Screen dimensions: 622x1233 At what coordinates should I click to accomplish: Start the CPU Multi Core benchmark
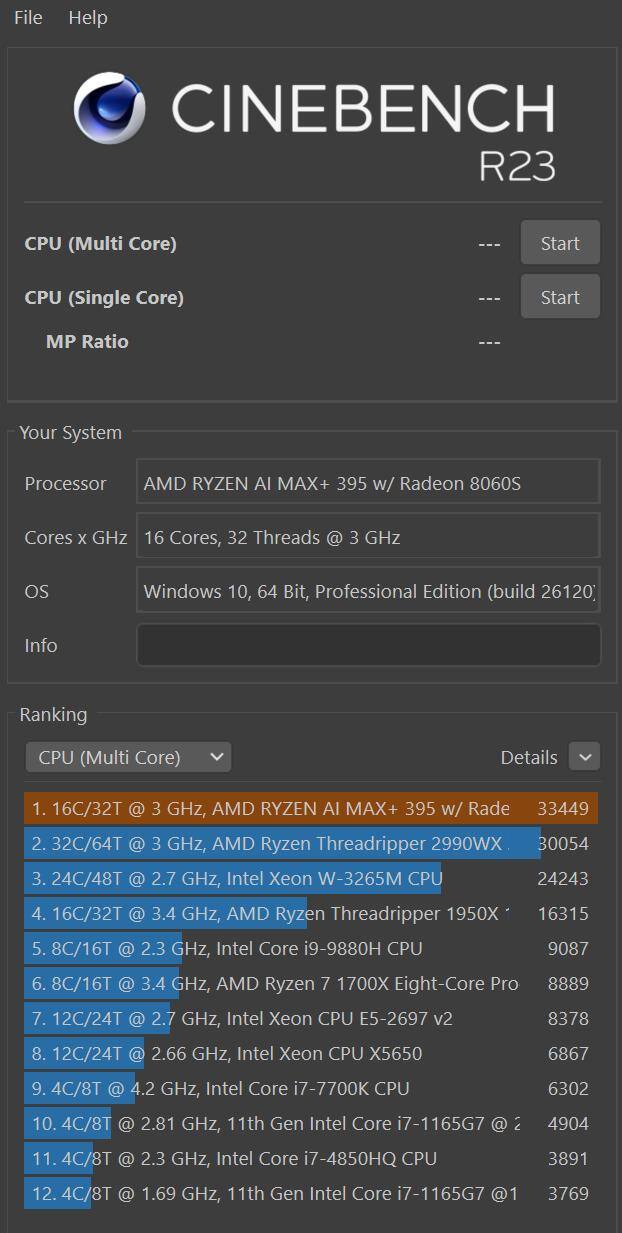click(x=560, y=243)
